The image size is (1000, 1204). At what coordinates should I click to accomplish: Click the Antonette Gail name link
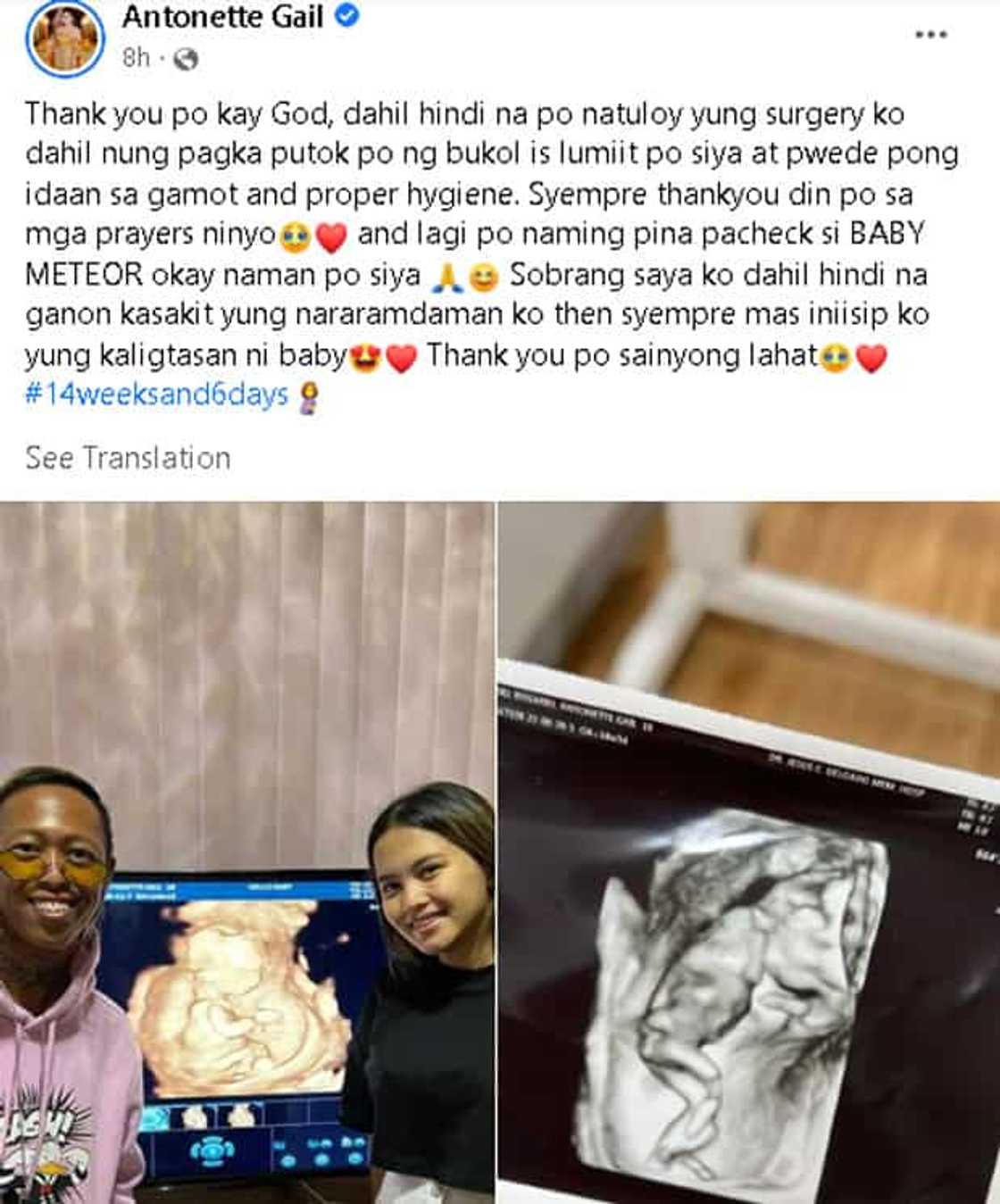pyautogui.click(x=222, y=16)
